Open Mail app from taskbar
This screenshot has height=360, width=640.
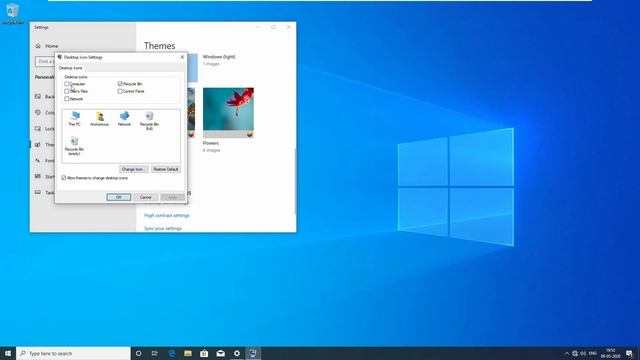point(220,353)
